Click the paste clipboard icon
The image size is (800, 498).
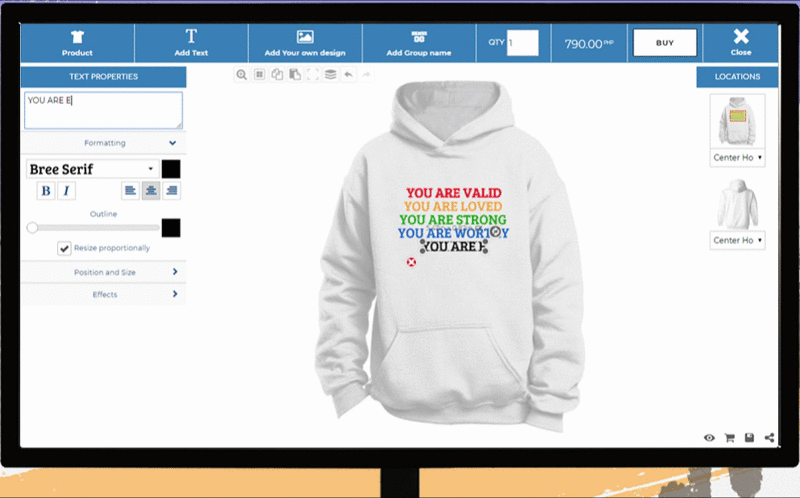[x=294, y=74]
